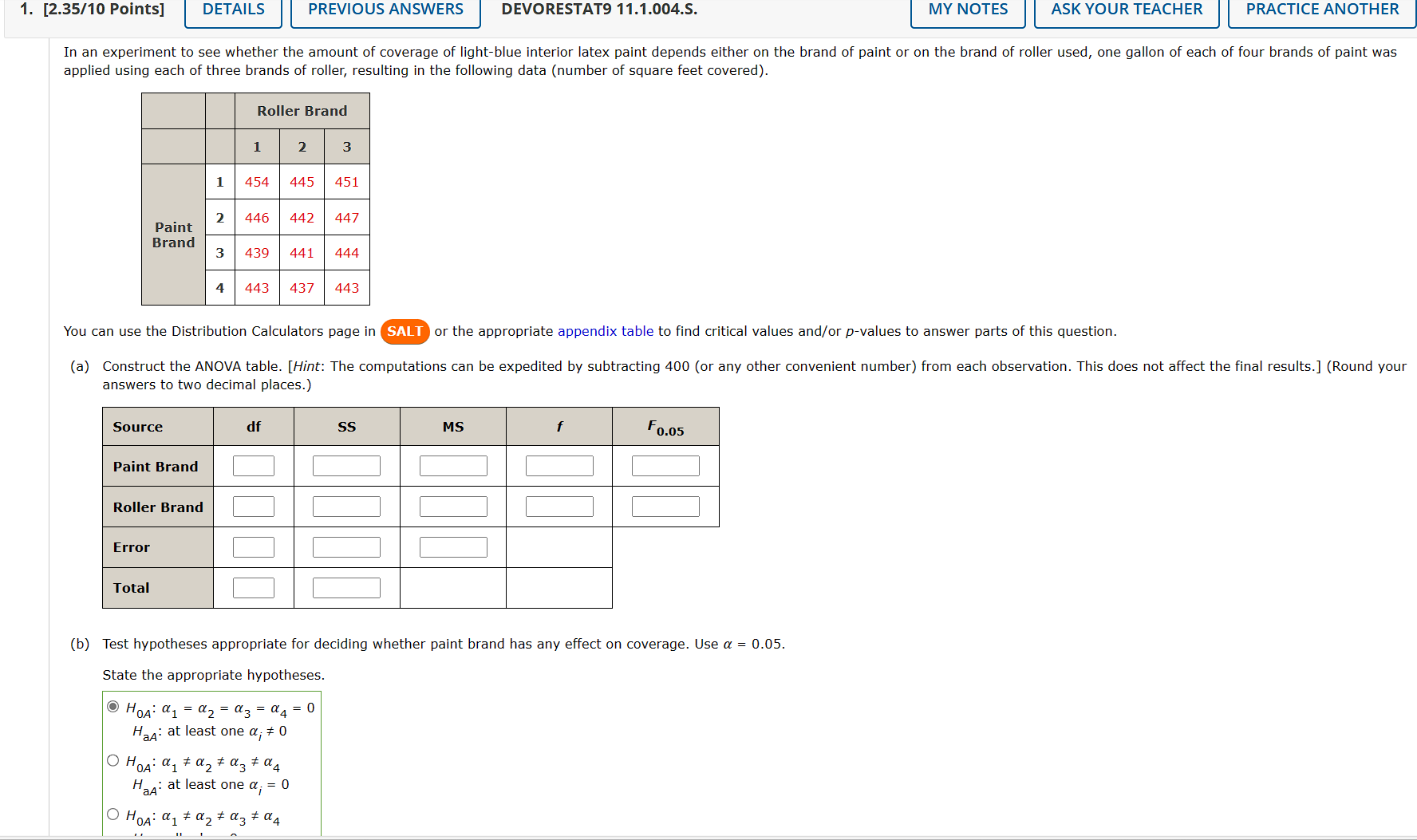Click the Roller Brand F0.05 input field
This screenshot has height=840, width=1417.
click(665, 506)
